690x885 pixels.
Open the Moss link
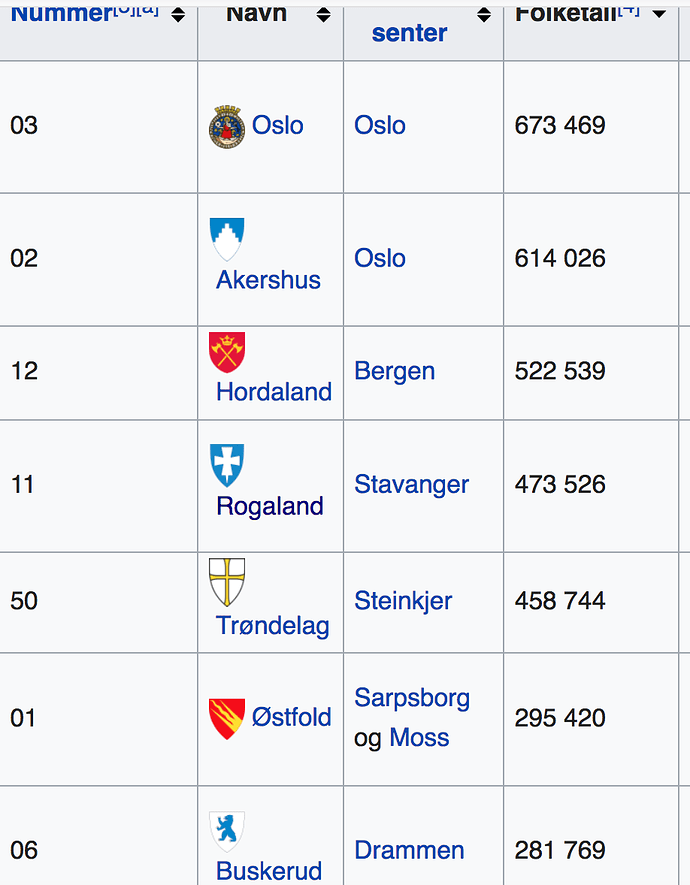click(x=419, y=737)
